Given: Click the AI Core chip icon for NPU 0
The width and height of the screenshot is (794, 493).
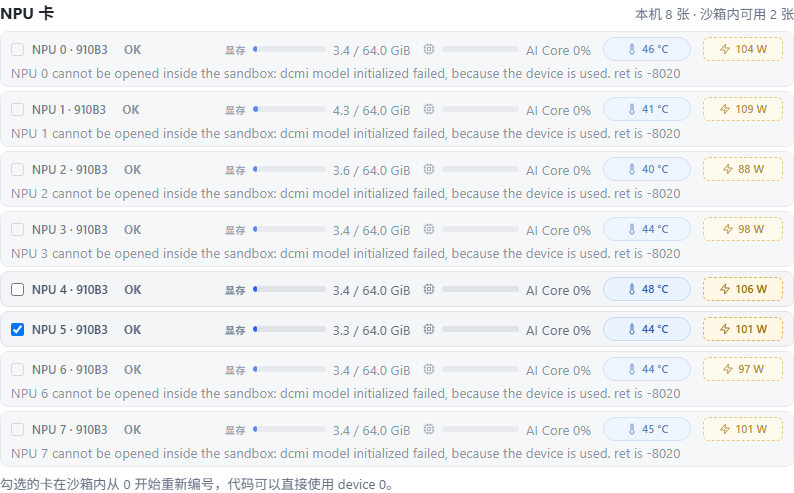Looking at the screenshot, I should (429, 49).
